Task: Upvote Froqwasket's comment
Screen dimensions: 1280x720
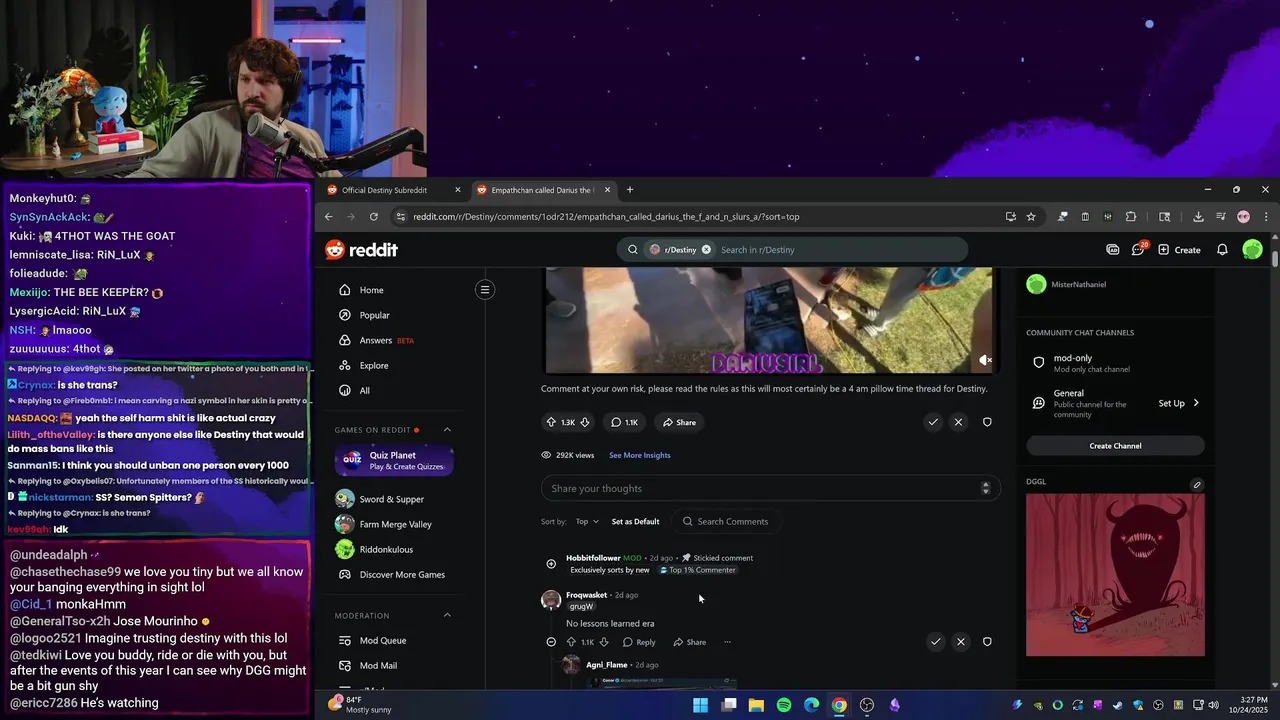Action: coord(571,642)
